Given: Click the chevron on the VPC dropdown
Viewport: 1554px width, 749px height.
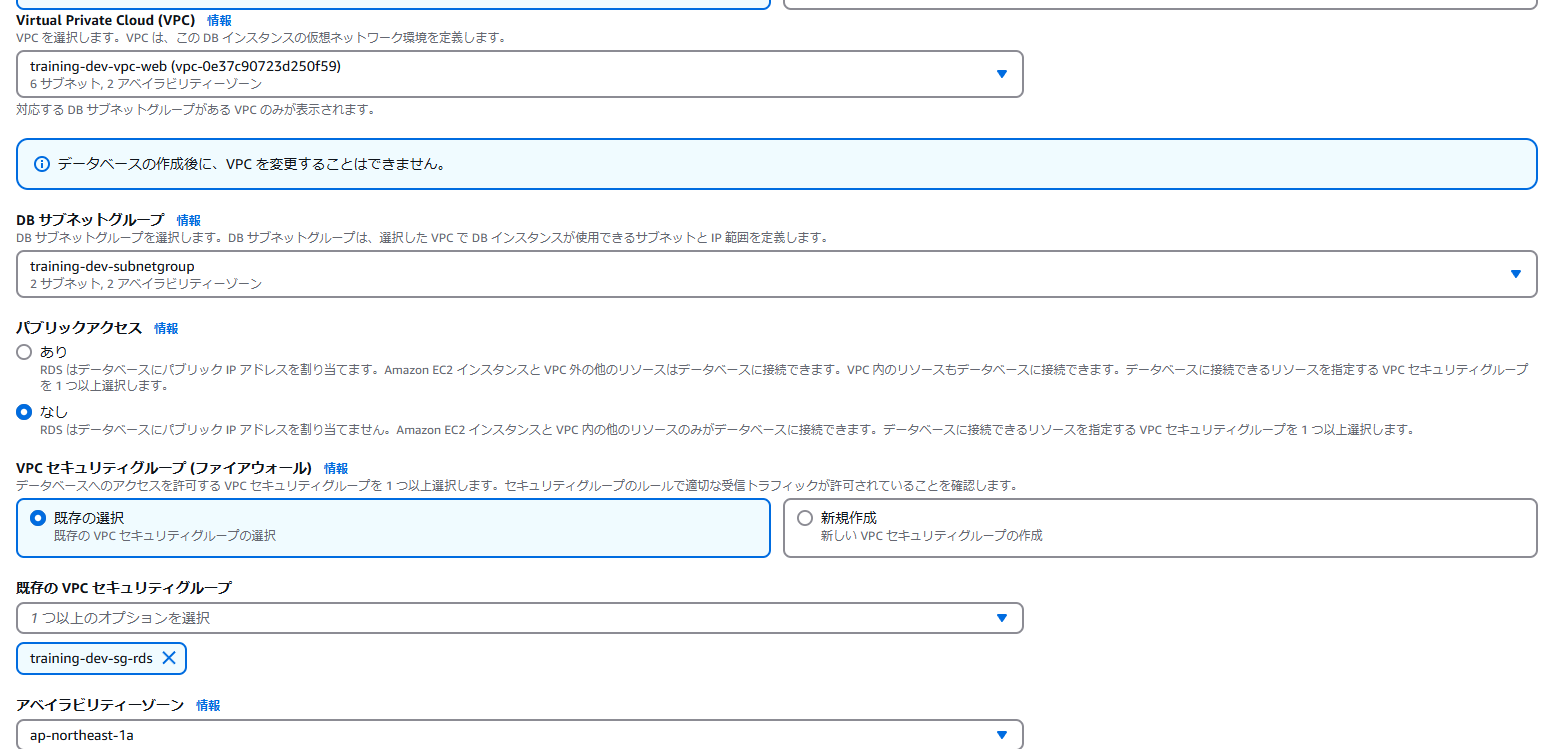Looking at the screenshot, I should [1002, 74].
